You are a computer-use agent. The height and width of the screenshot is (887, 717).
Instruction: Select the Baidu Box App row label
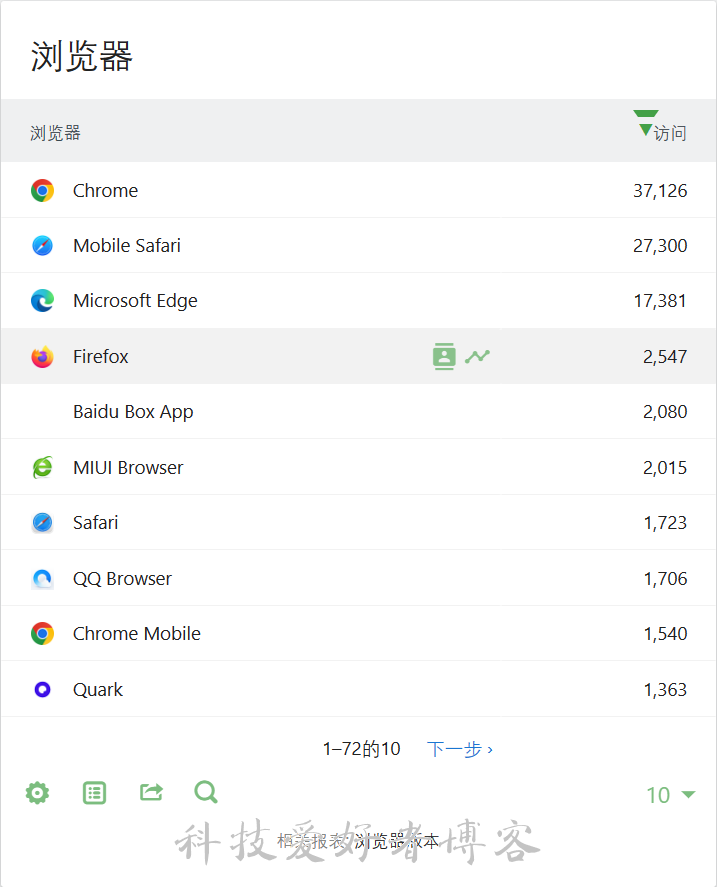(x=133, y=412)
